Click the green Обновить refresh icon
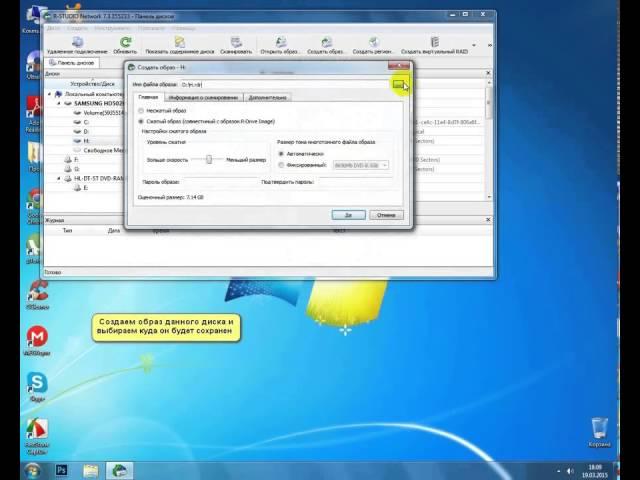This screenshot has height=480, width=640. (x=125, y=42)
